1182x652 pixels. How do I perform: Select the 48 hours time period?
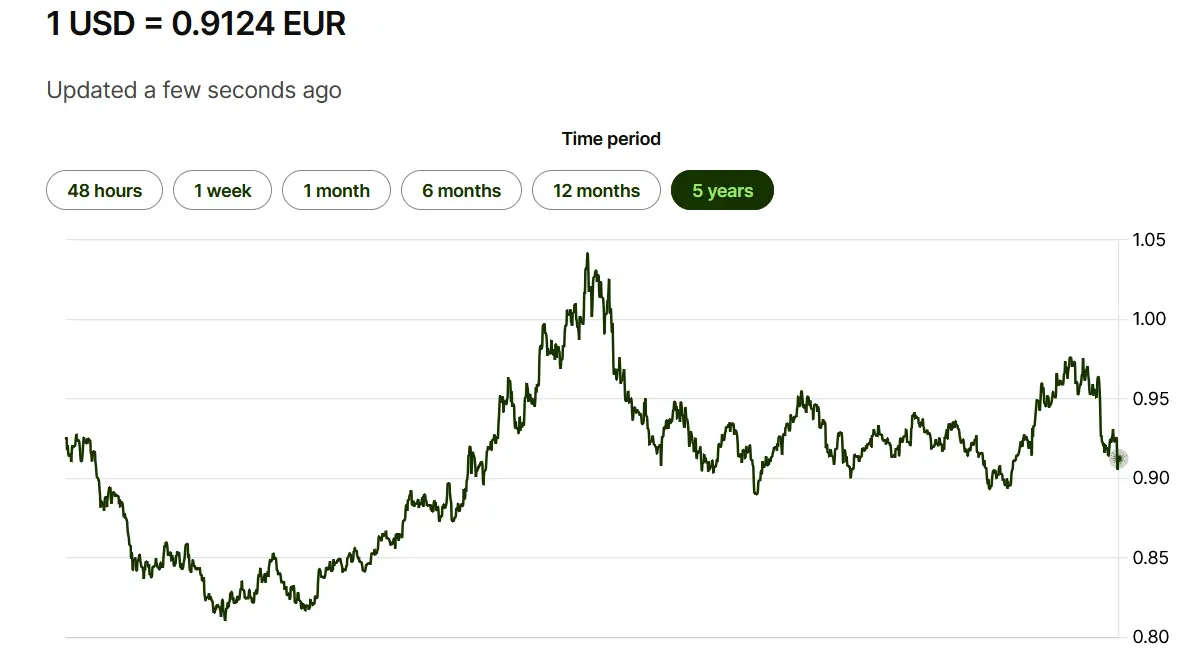[x=104, y=190]
